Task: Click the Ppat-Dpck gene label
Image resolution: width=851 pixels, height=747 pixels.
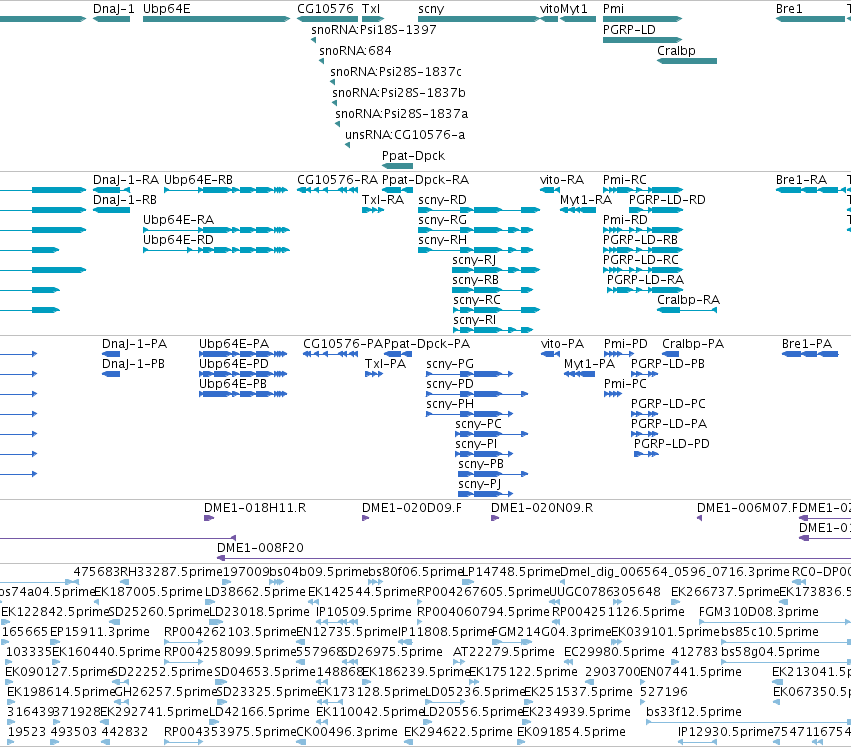Action: pos(414,156)
